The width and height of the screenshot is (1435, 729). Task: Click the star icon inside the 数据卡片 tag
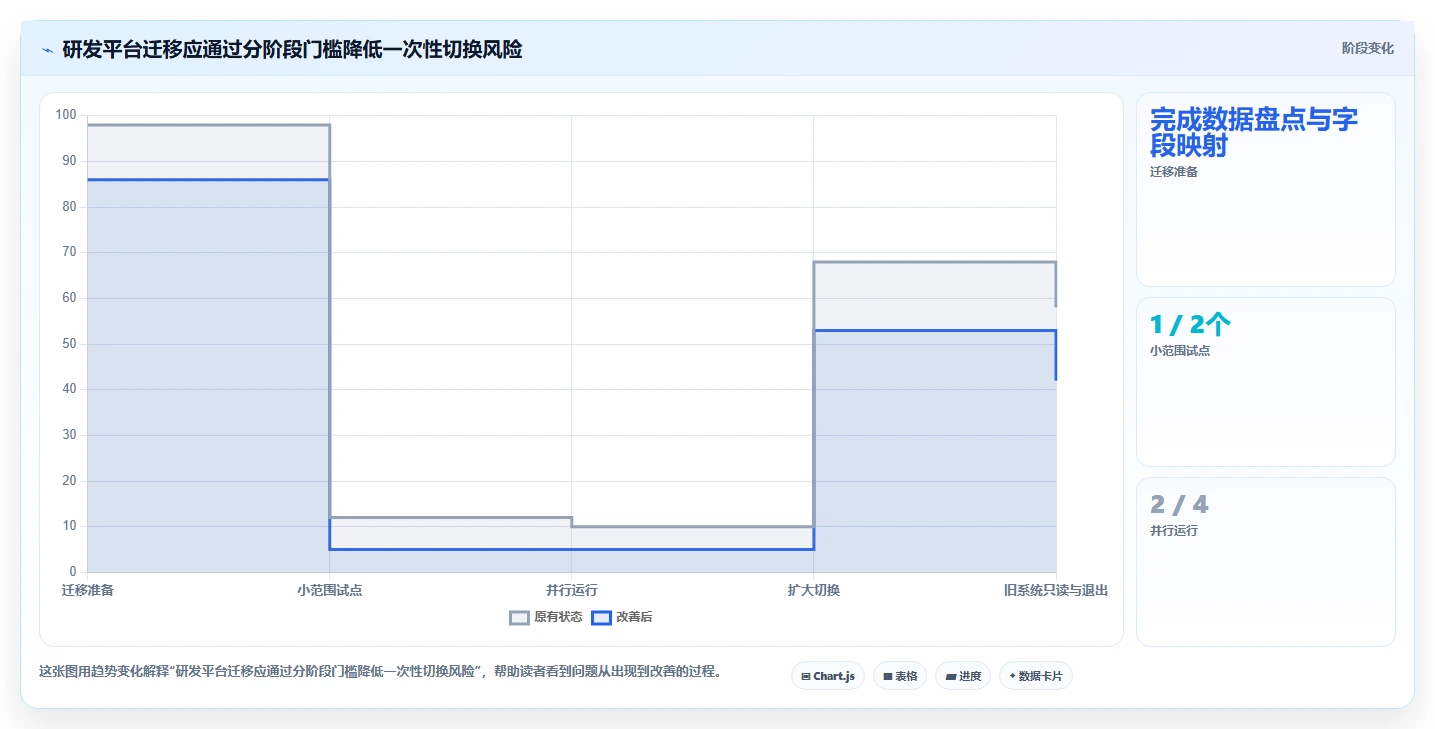click(x=1012, y=676)
